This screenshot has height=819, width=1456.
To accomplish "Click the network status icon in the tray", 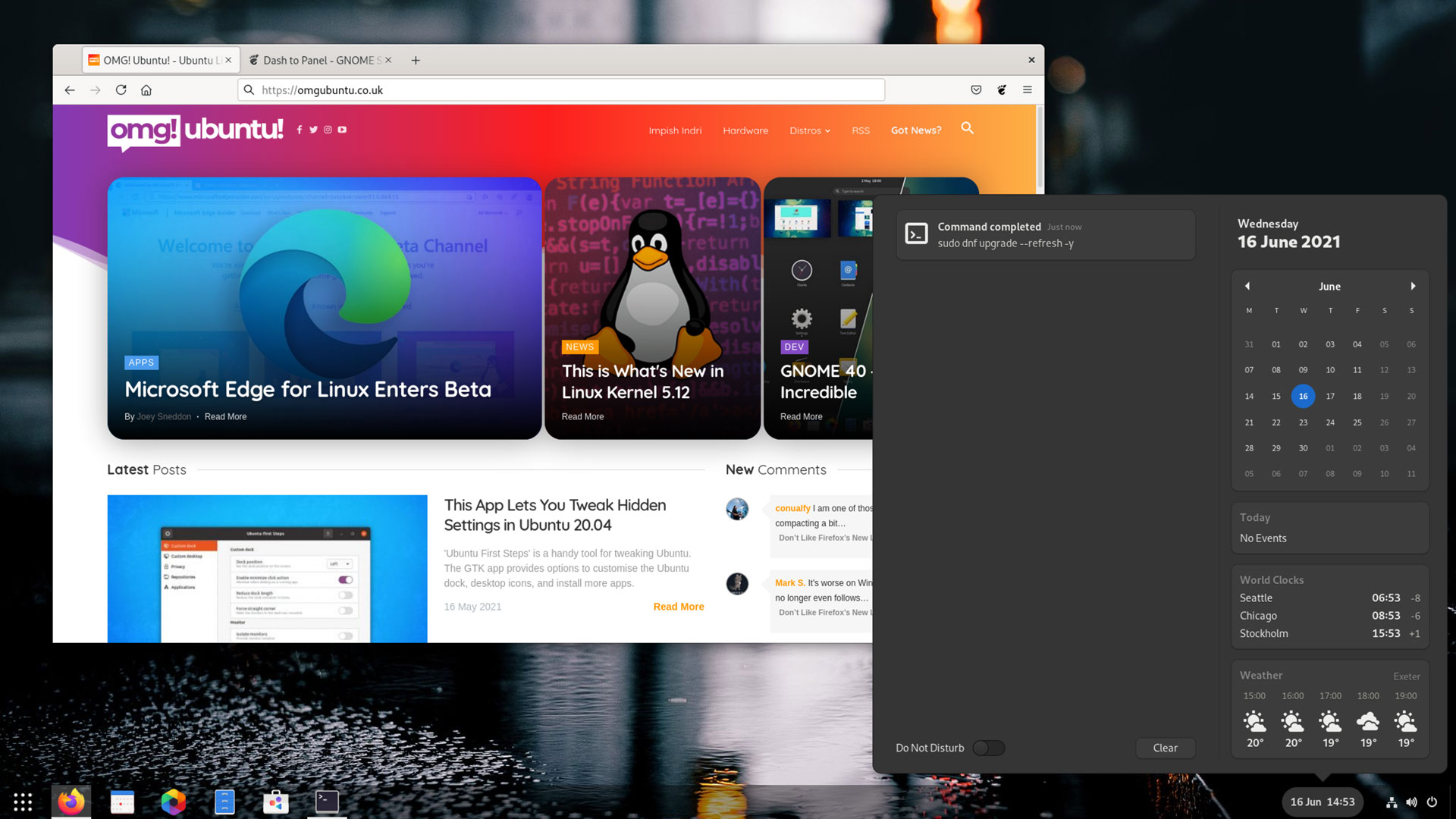I will click(x=1392, y=802).
